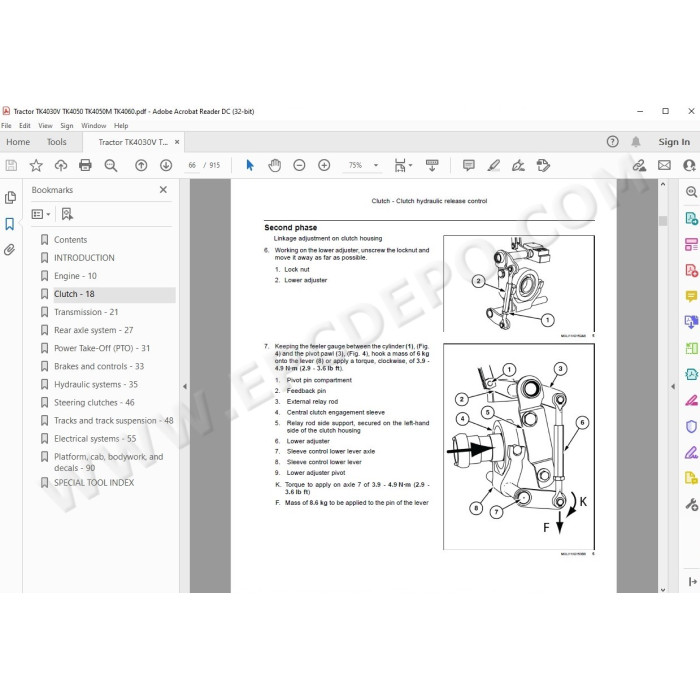Show the attachments paperclip panel
Viewport: 700px width, 700px height.
click(x=10, y=250)
